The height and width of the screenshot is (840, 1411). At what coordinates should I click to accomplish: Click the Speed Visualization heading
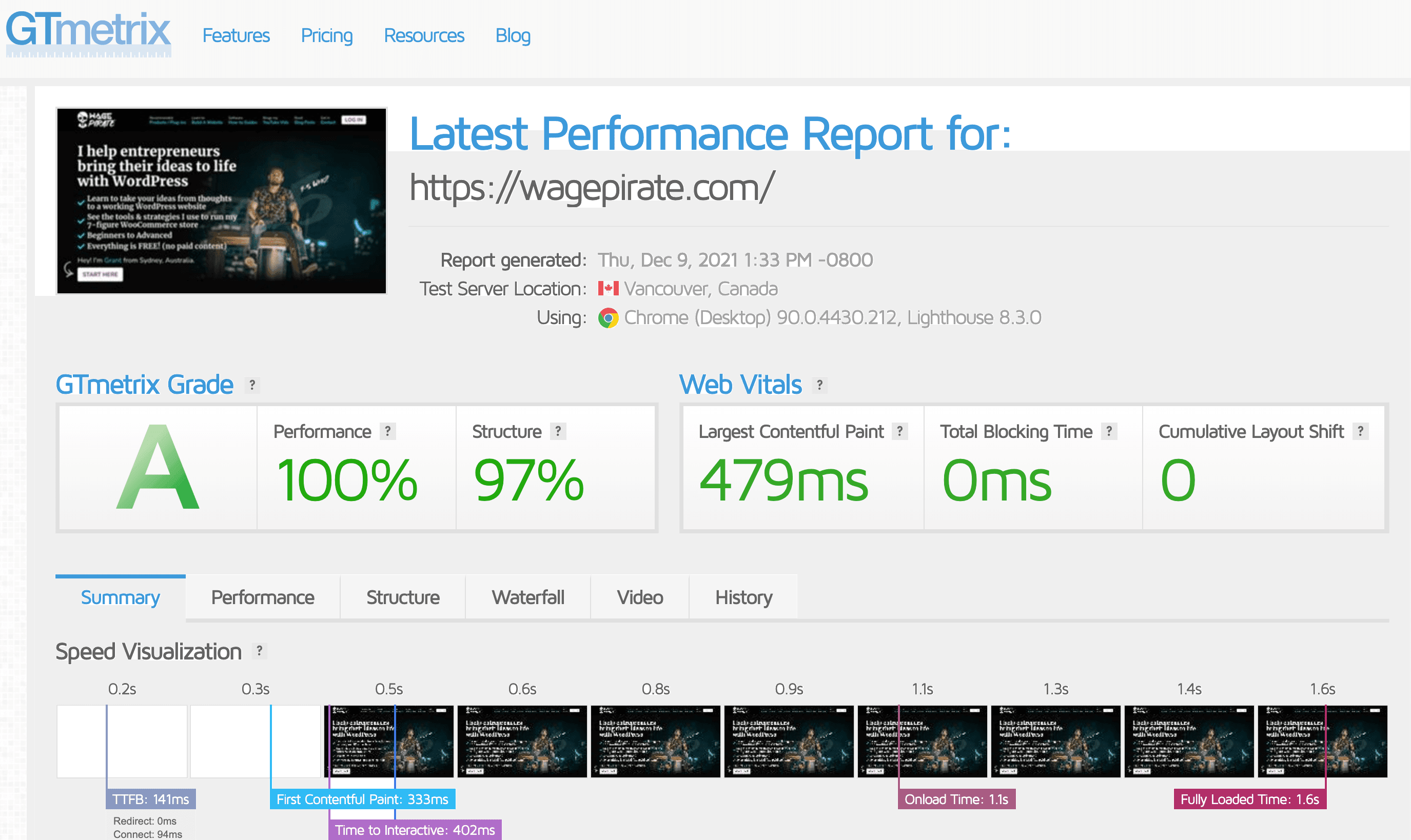coord(148,651)
